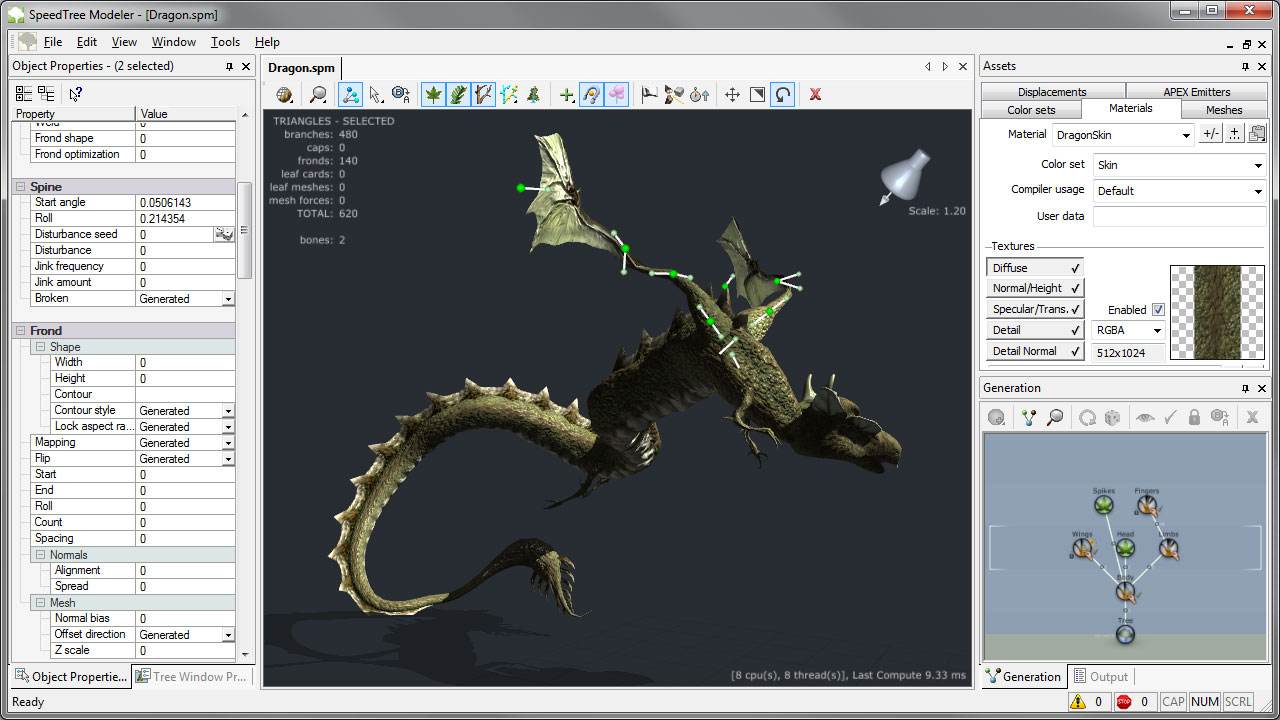The height and width of the screenshot is (720, 1280).
Task: Click the green plus add icon
Action: click(566, 94)
